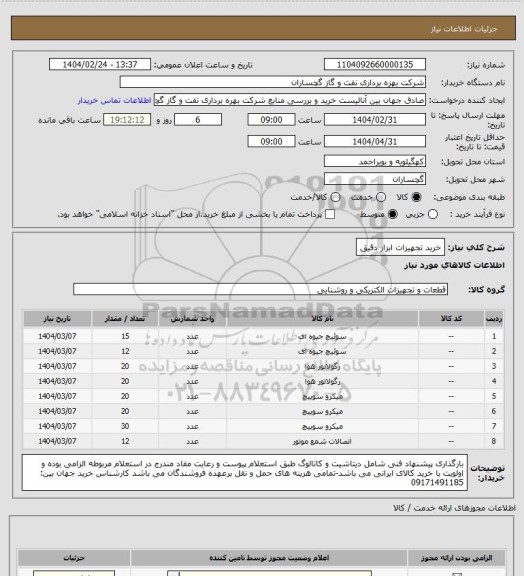Open the buyer contact information link
The image size is (524, 576).
[x=114, y=100]
